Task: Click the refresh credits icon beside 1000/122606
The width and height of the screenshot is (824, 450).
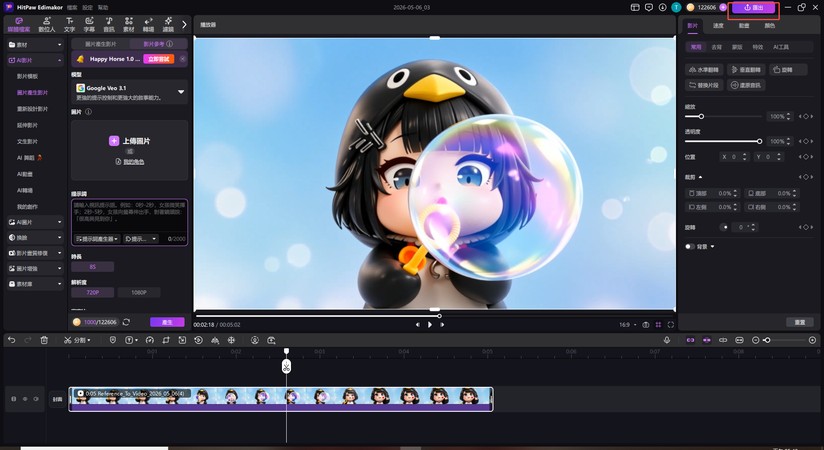Action: click(126, 322)
